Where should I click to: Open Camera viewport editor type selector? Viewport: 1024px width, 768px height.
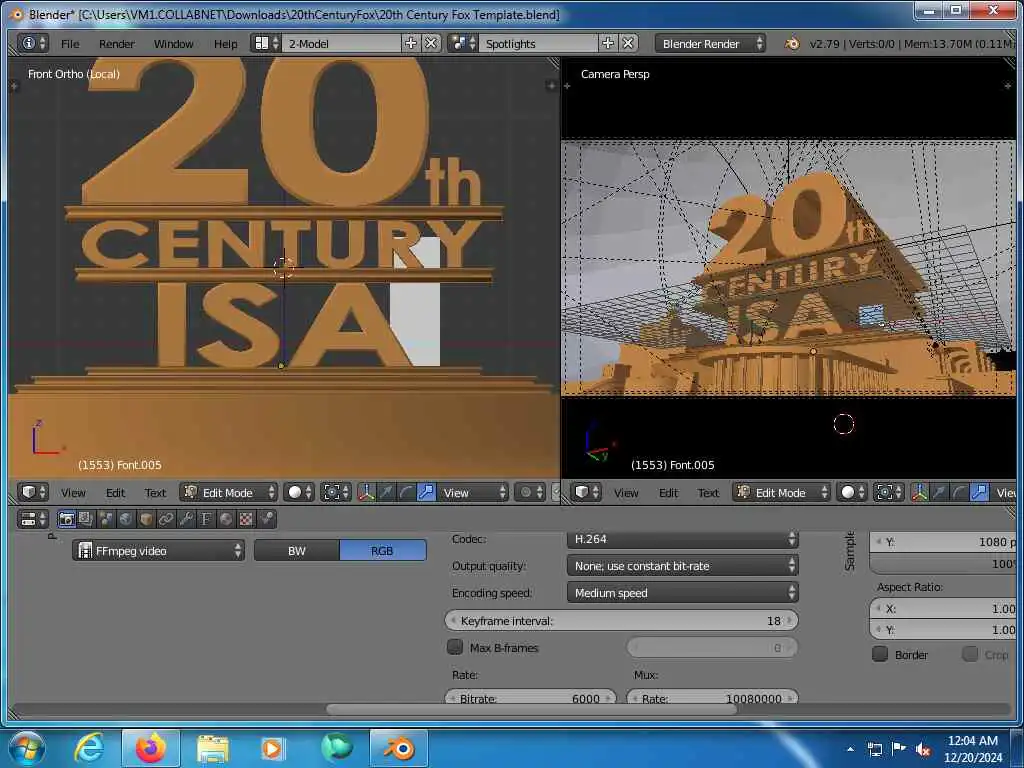coord(586,492)
